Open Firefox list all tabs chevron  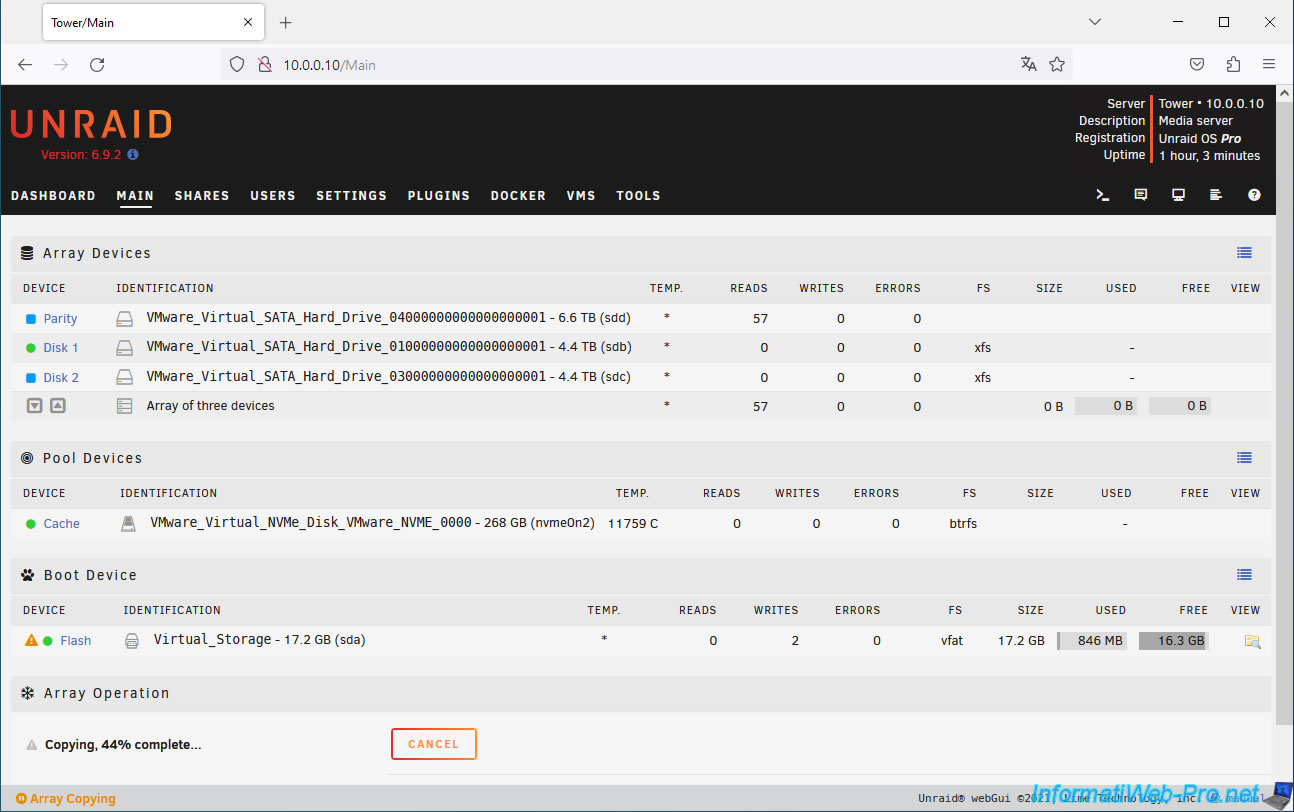tap(1095, 22)
